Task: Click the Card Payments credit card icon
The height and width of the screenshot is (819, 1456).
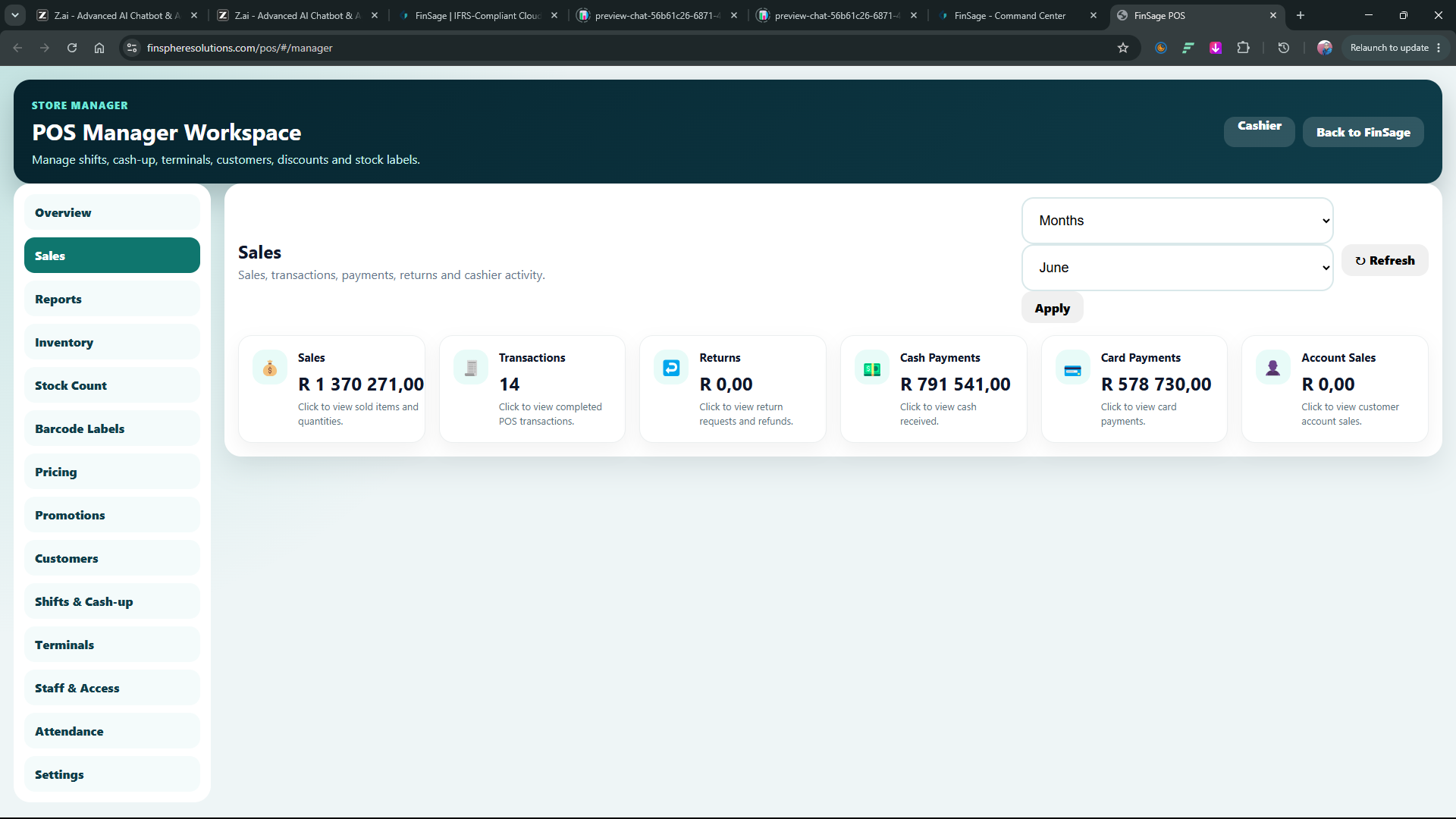Action: (1073, 369)
